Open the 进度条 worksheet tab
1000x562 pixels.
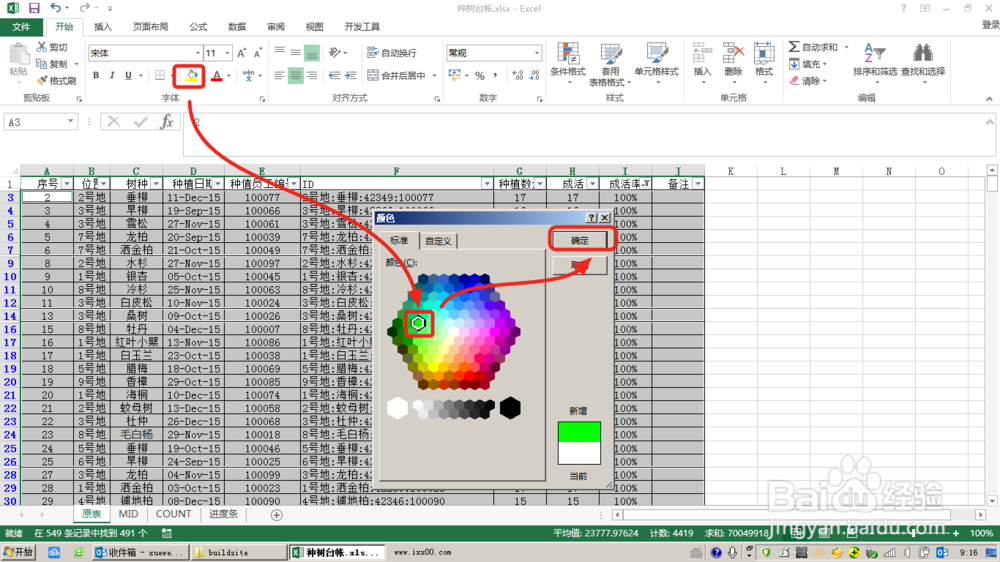223,514
